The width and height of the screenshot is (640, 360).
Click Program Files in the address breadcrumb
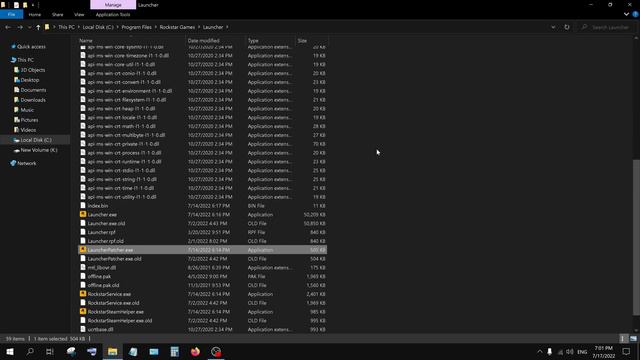click(x=136, y=27)
